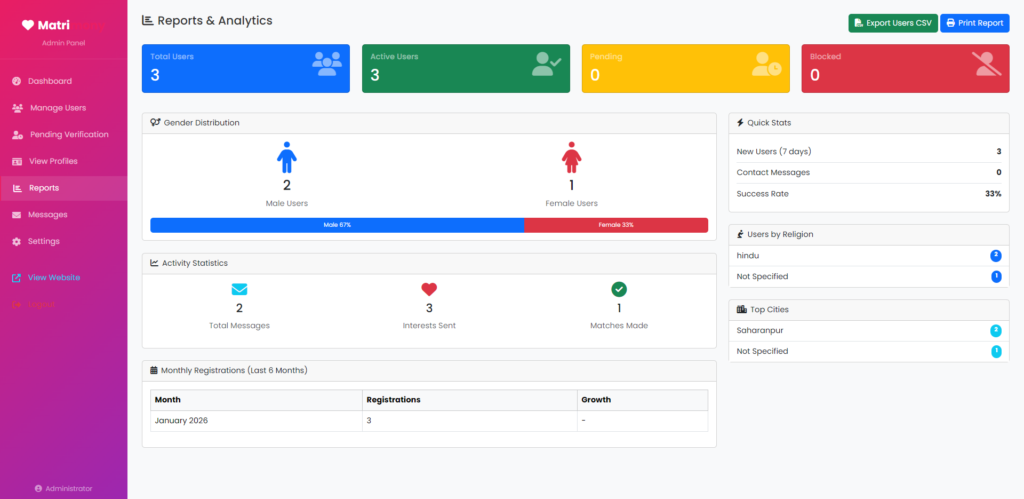
Task: Open Messages in the sidebar
Action: (x=47, y=215)
